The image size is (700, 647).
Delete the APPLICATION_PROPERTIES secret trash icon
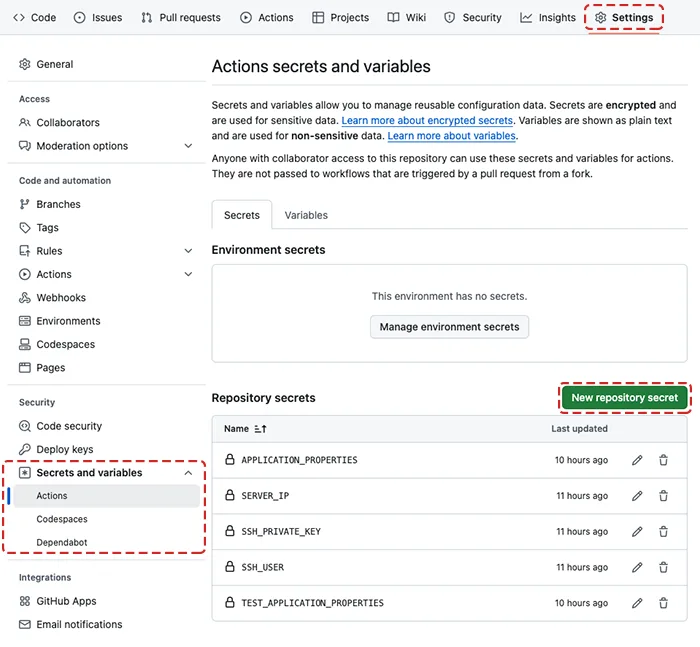pos(663,460)
